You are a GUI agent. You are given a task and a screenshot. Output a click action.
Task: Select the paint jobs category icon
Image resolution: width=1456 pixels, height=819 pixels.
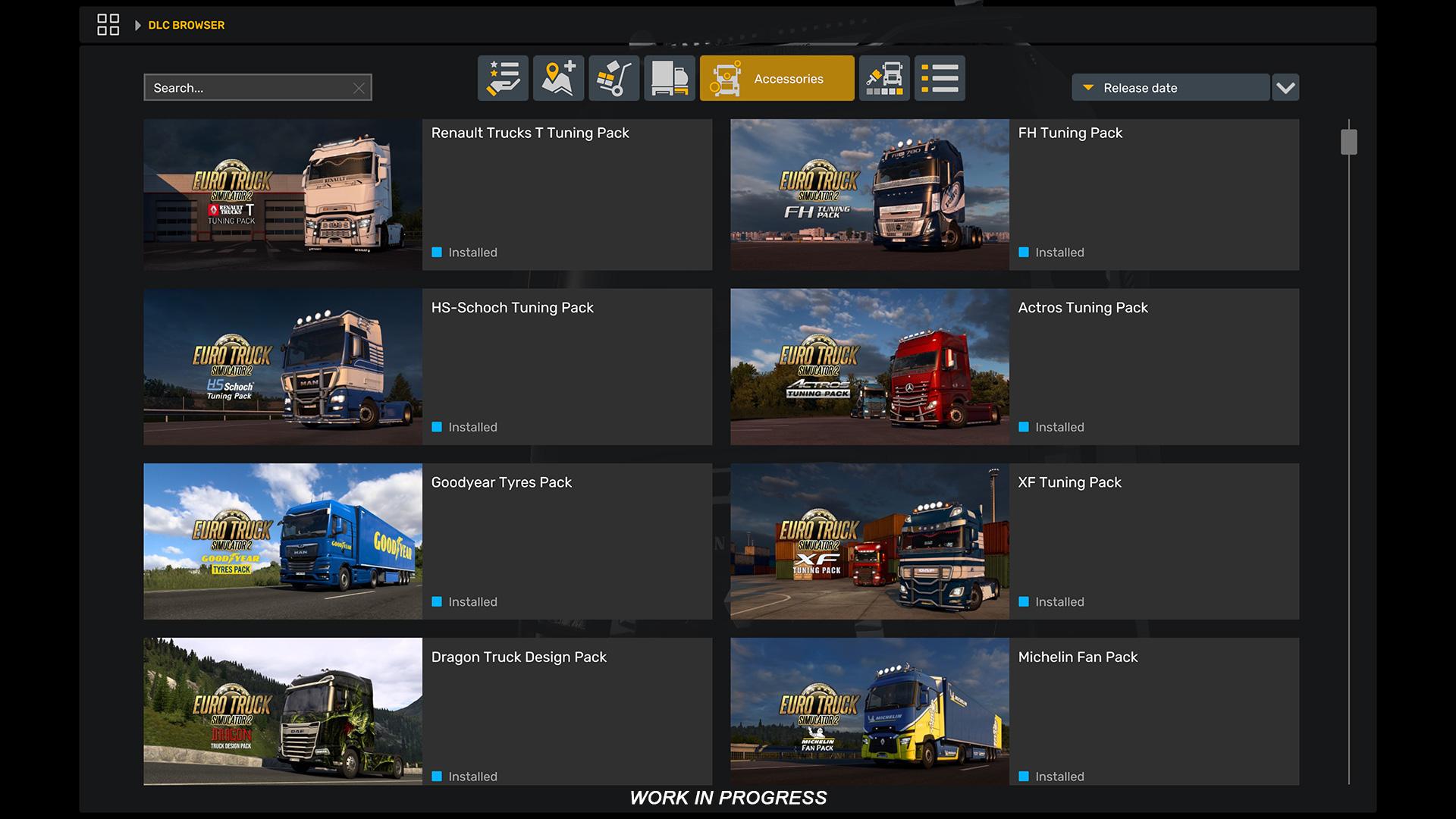(x=884, y=78)
